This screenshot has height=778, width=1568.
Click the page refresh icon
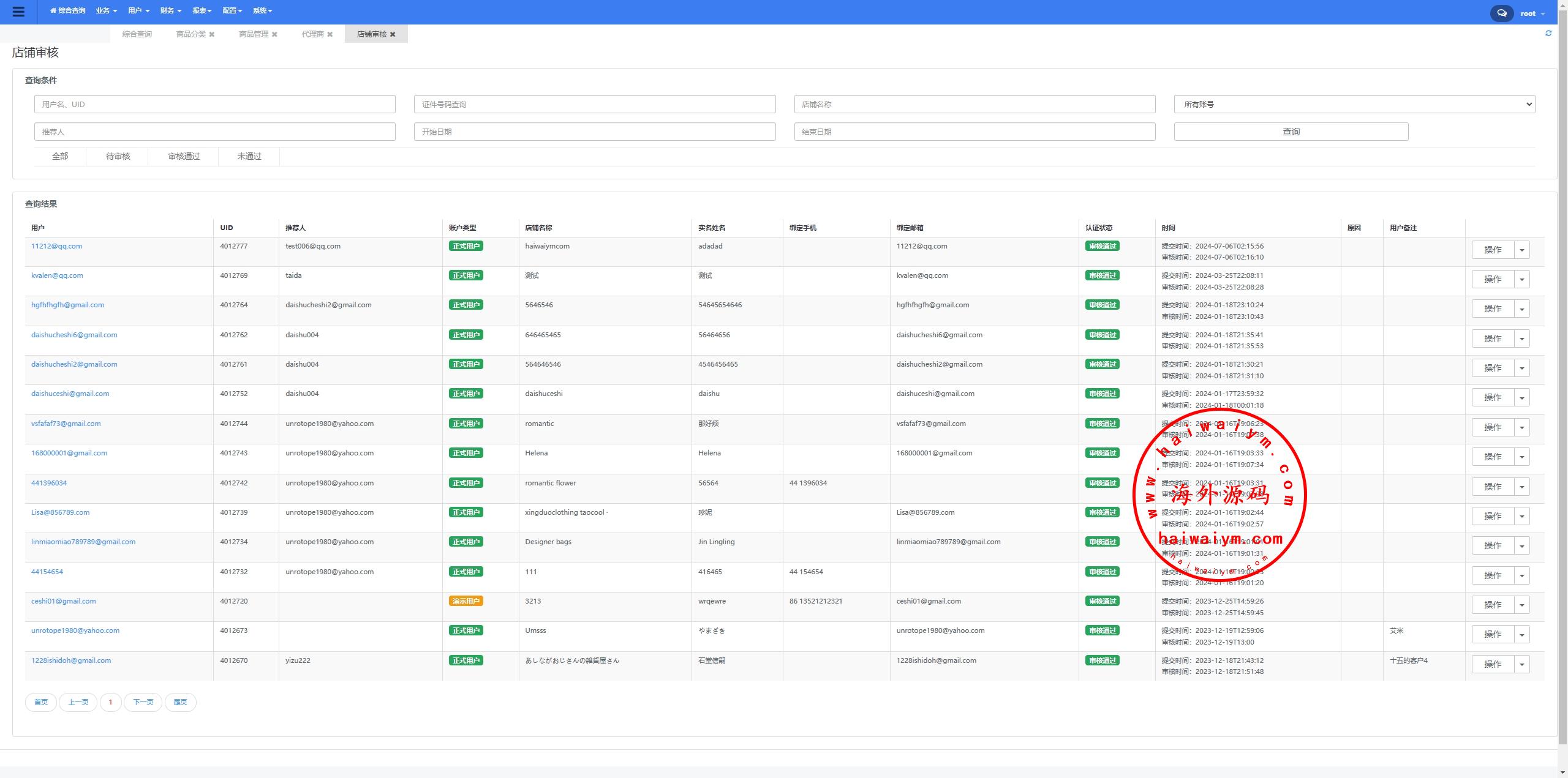click(1548, 34)
